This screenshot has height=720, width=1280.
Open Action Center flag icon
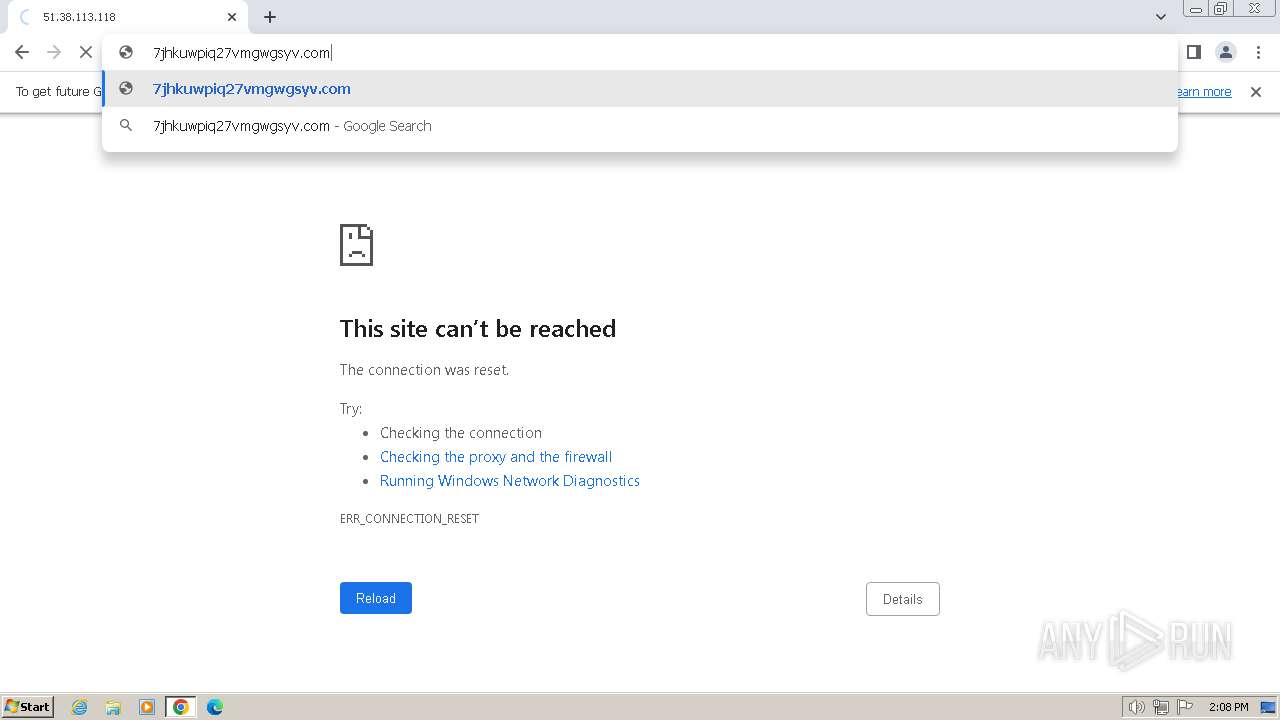1185,707
